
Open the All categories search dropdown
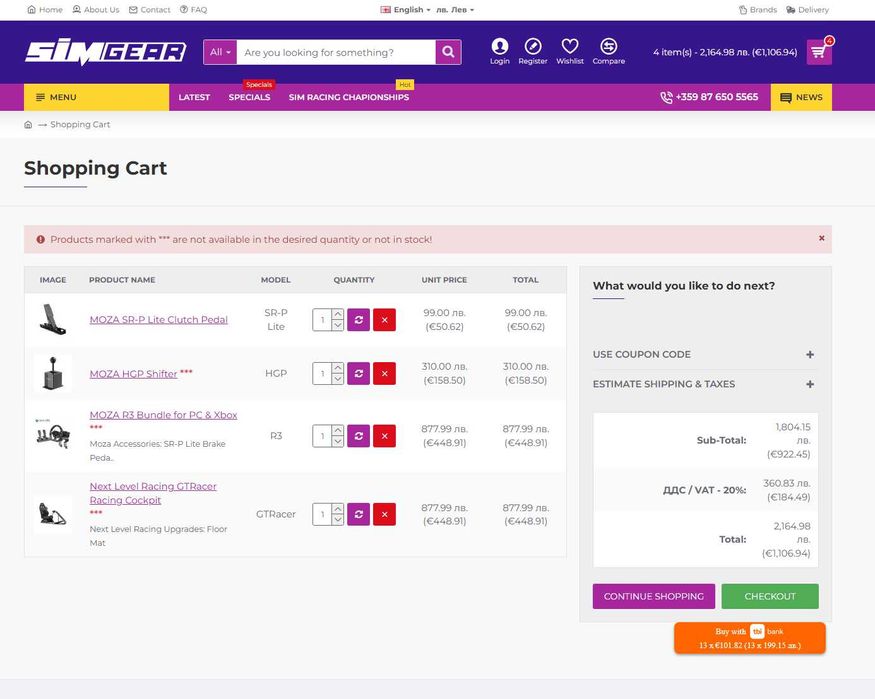click(x=220, y=52)
